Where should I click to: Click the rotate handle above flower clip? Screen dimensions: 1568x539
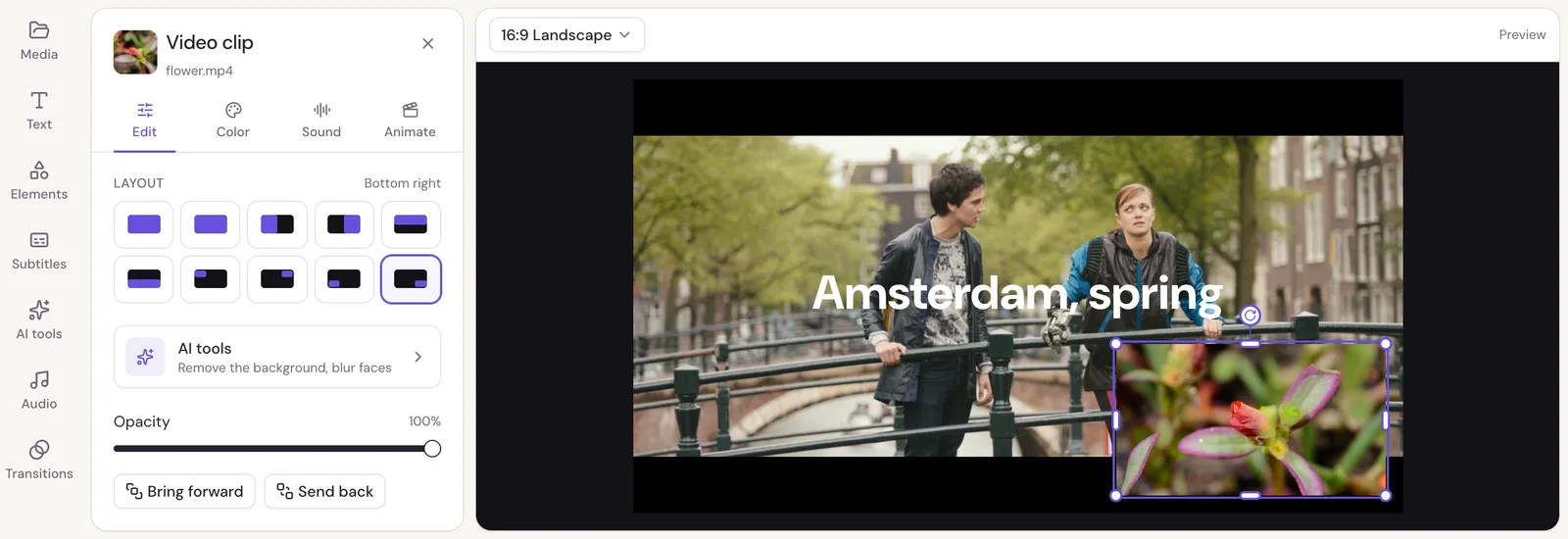click(1250, 316)
